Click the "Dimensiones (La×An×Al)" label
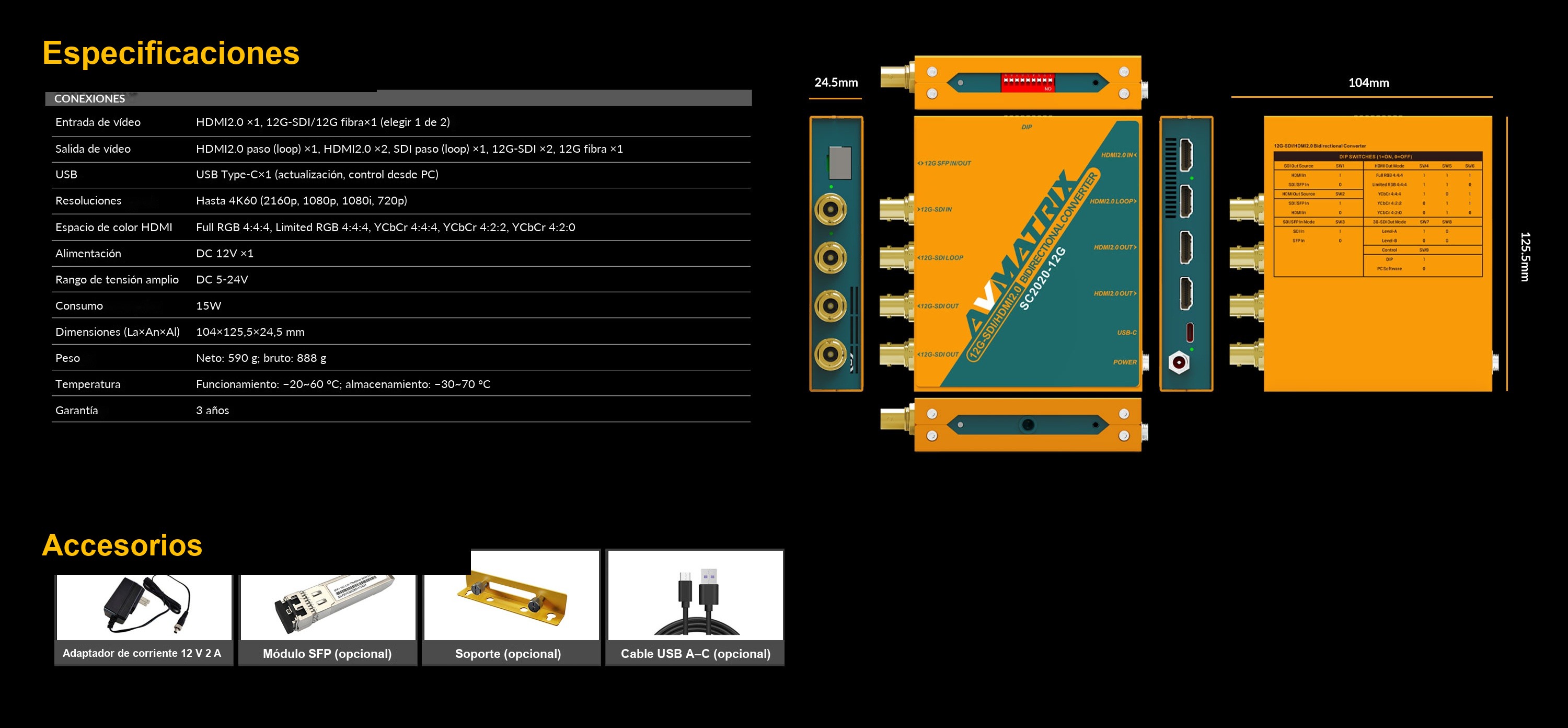The width and height of the screenshot is (1568, 728). pos(118,332)
